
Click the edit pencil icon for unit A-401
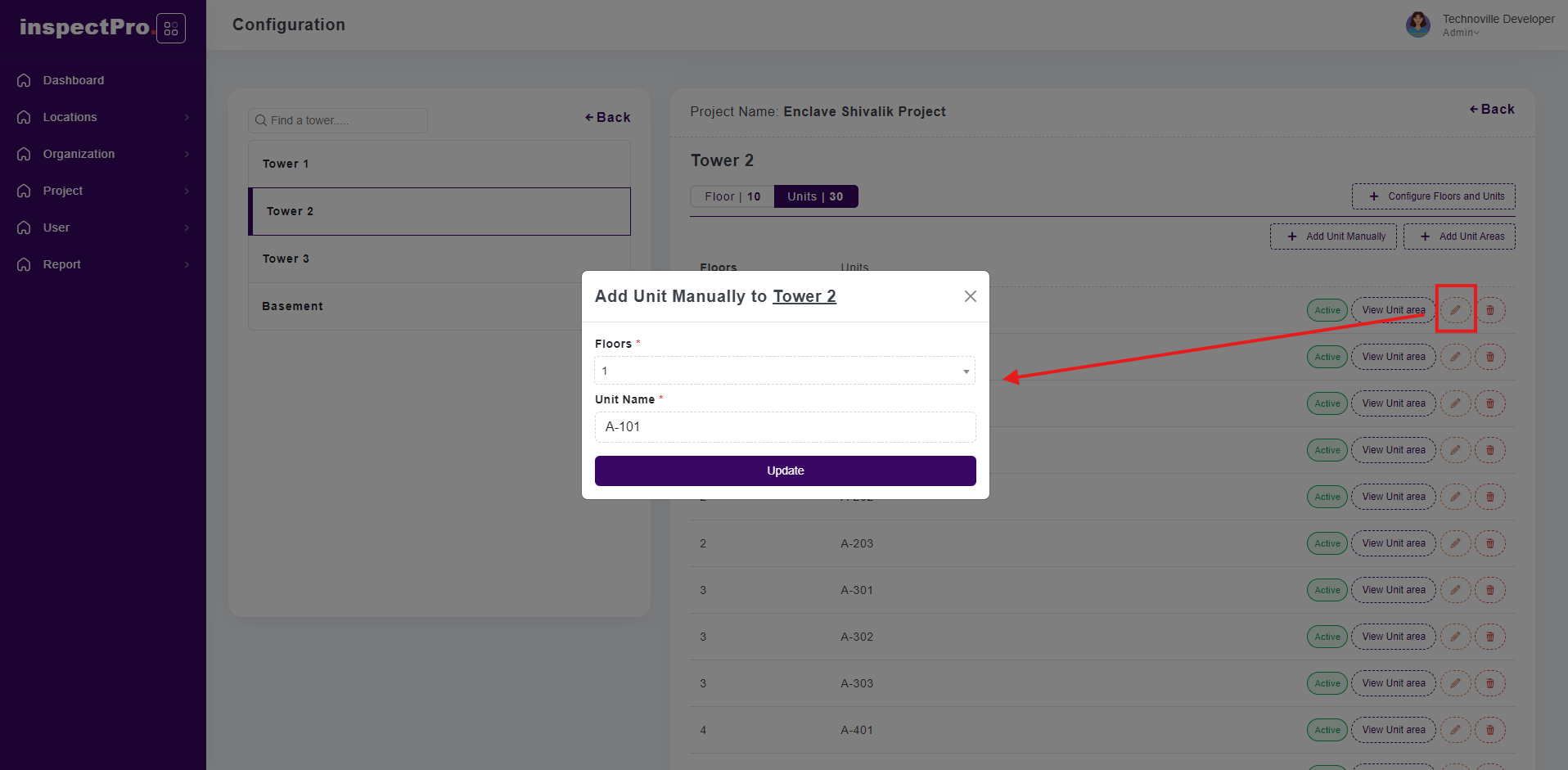pyautogui.click(x=1455, y=730)
